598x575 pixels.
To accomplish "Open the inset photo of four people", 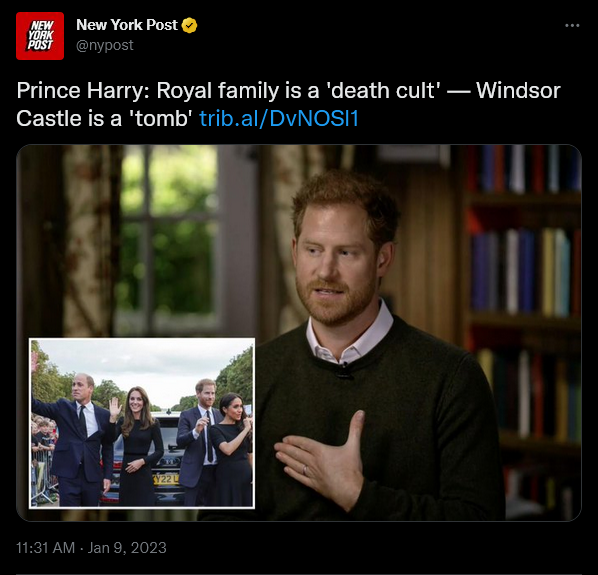I will pyautogui.click(x=142, y=423).
